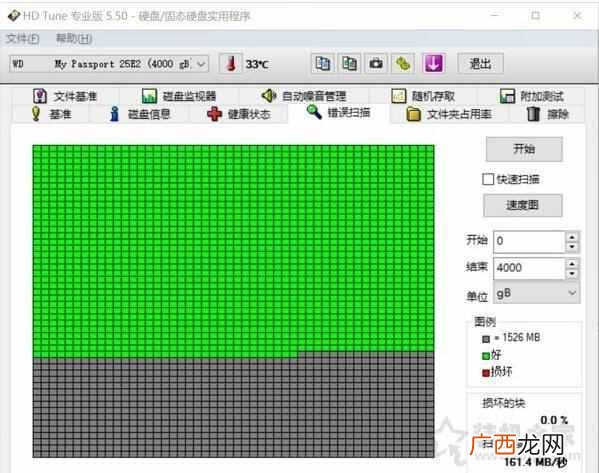599x473 pixels.
Task: Decrease the 结束 value with down arrow
Action: click(x=572, y=273)
